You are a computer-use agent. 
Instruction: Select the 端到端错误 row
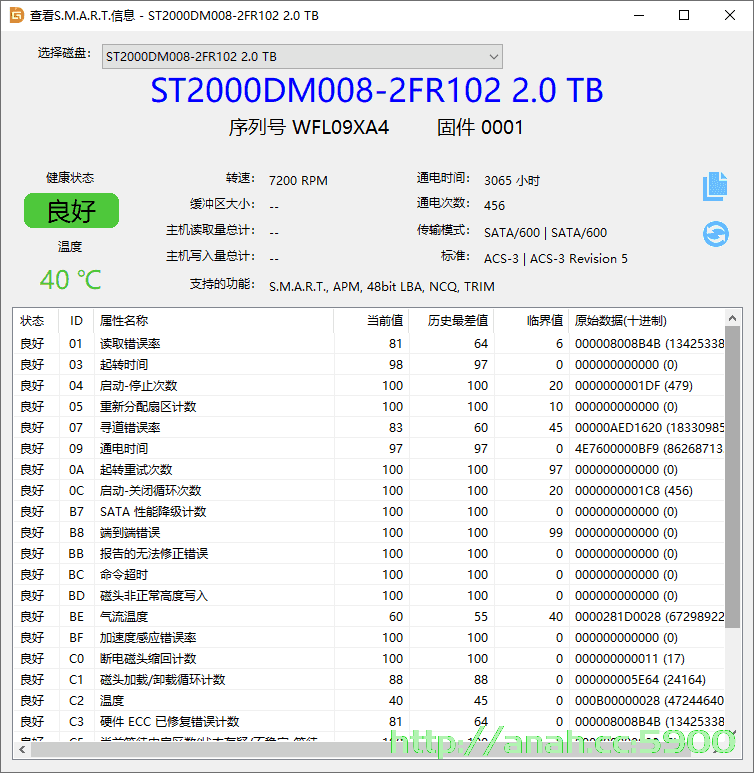pyautogui.click(x=369, y=533)
